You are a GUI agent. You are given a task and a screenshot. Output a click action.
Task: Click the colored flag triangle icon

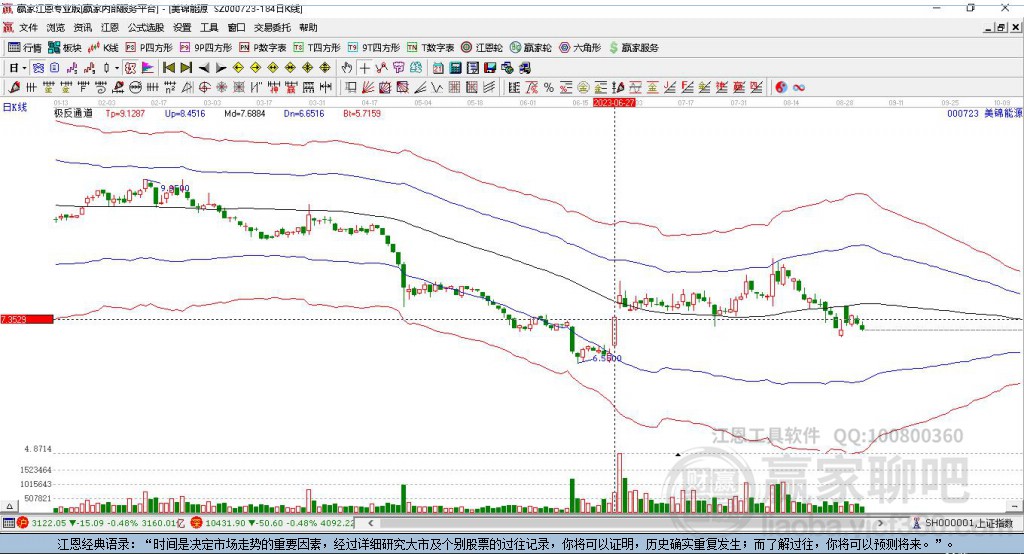(148, 68)
